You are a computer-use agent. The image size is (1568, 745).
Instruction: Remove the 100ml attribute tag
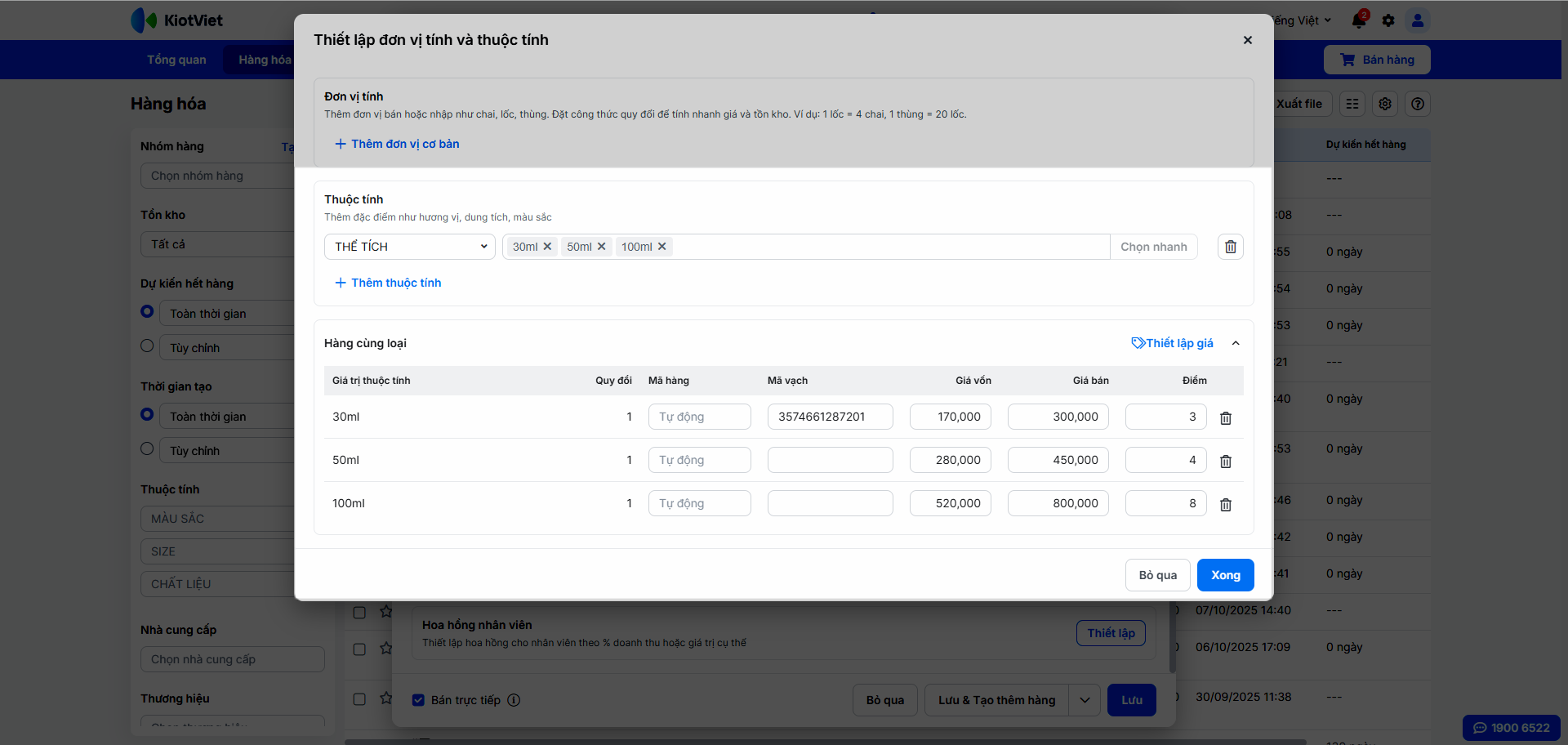tap(662, 247)
